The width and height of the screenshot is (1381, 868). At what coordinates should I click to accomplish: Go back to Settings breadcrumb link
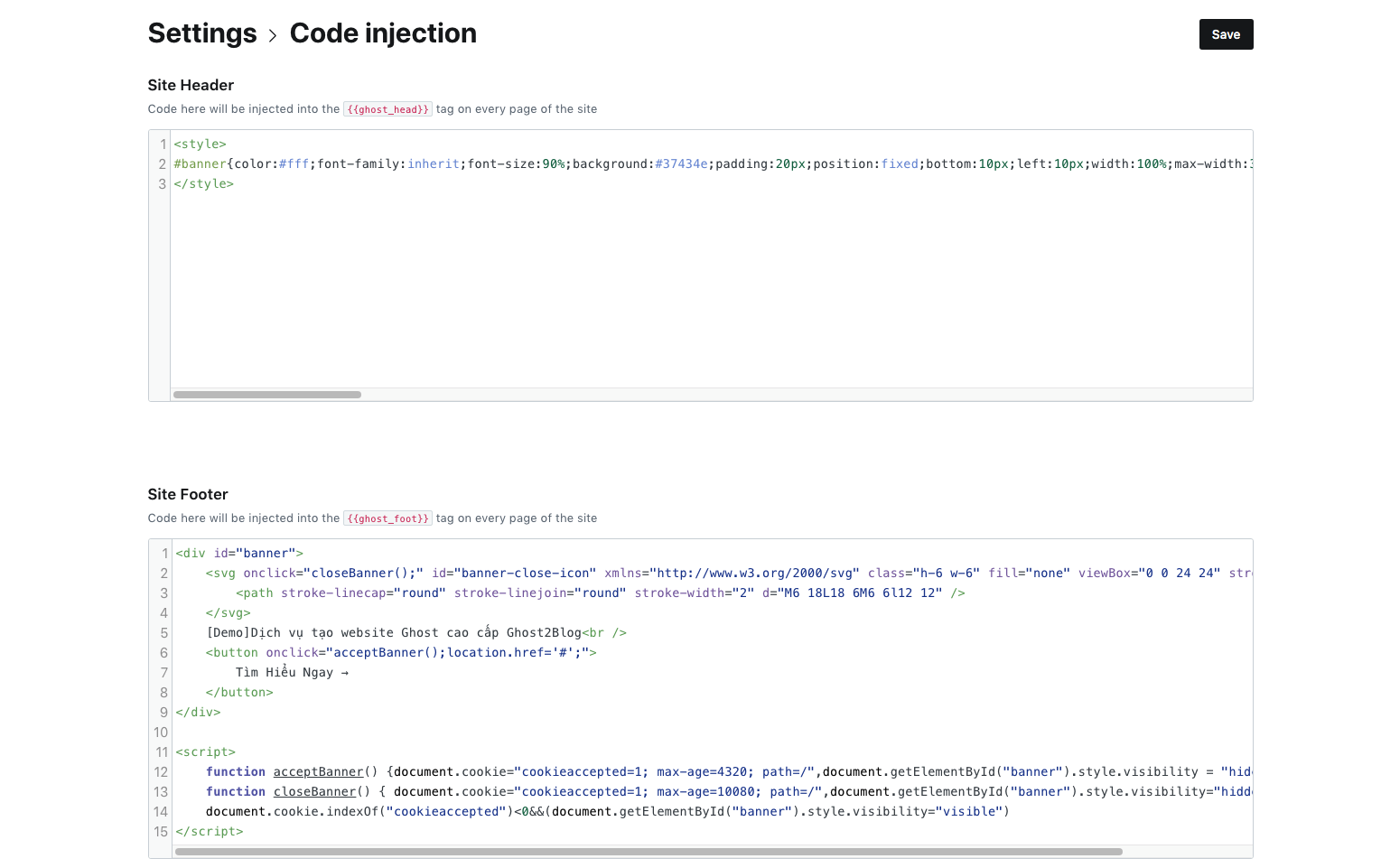[202, 33]
